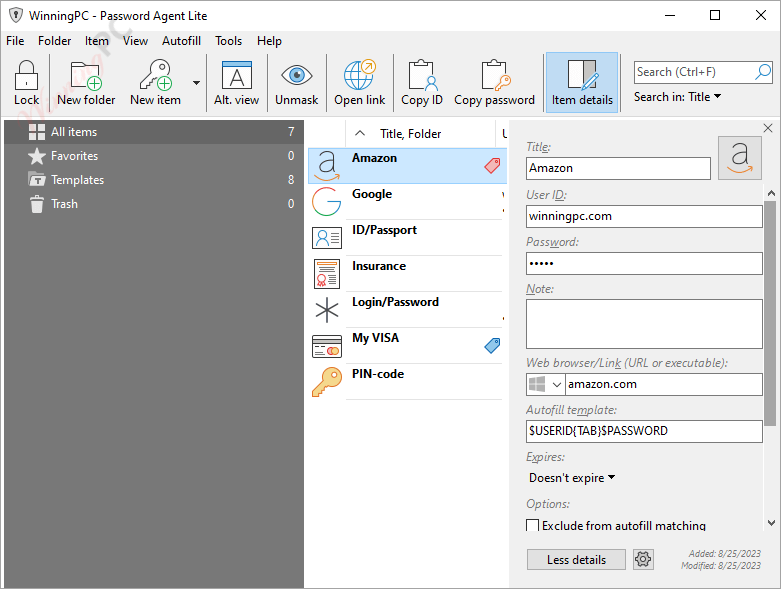Select the Templates folder

tap(154, 180)
